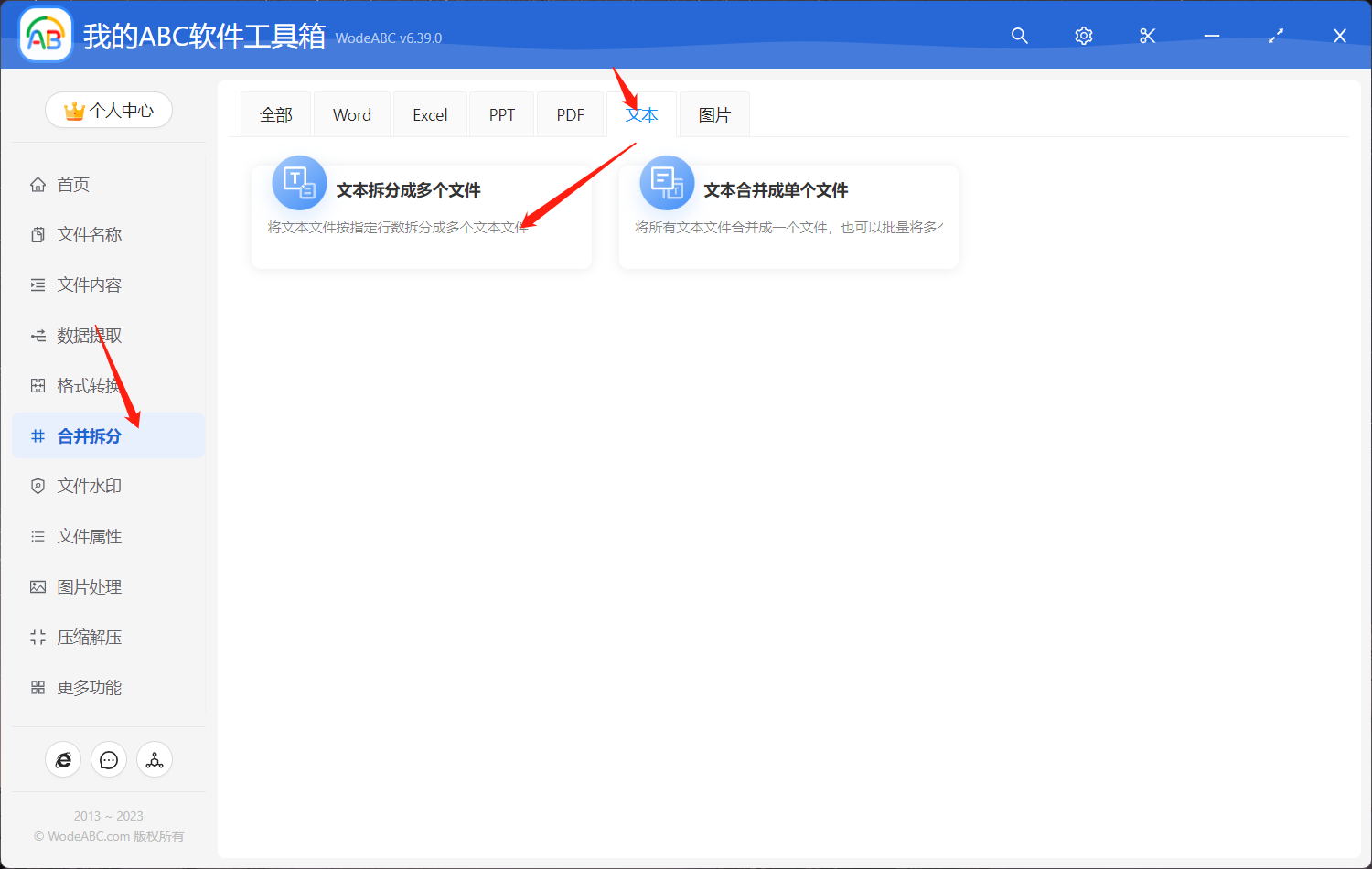Select 图片处理 in the sidebar
1372x869 pixels.
click(x=87, y=586)
